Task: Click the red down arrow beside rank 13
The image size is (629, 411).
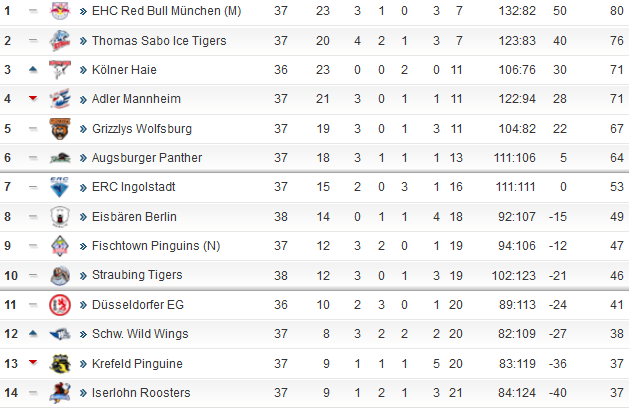Action: (33, 362)
